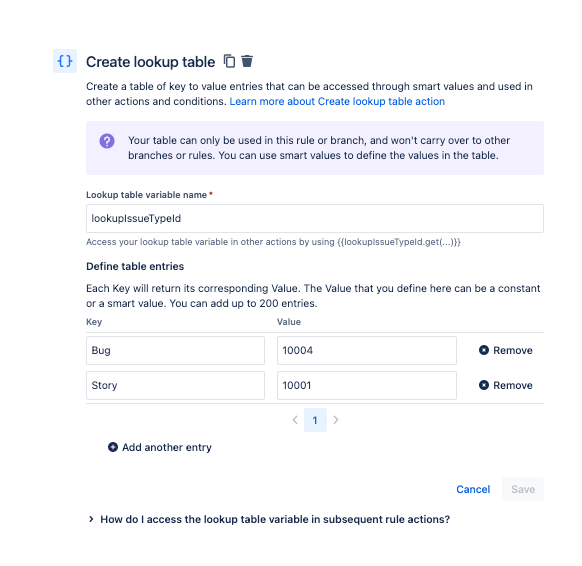Expand the lookup table variable access help section

click(268, 519)
